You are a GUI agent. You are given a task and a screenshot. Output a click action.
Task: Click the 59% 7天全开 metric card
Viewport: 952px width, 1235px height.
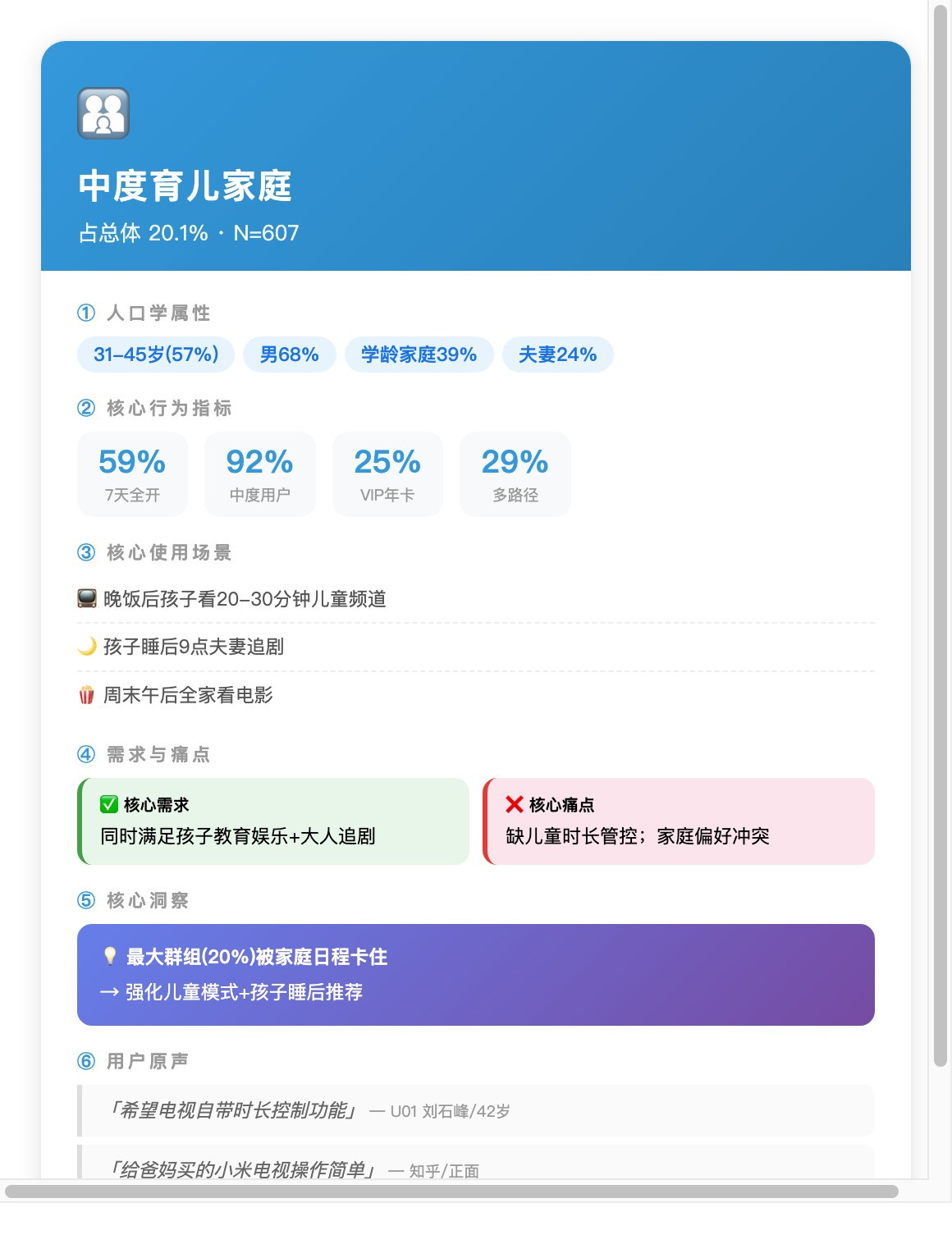point(132,474)
